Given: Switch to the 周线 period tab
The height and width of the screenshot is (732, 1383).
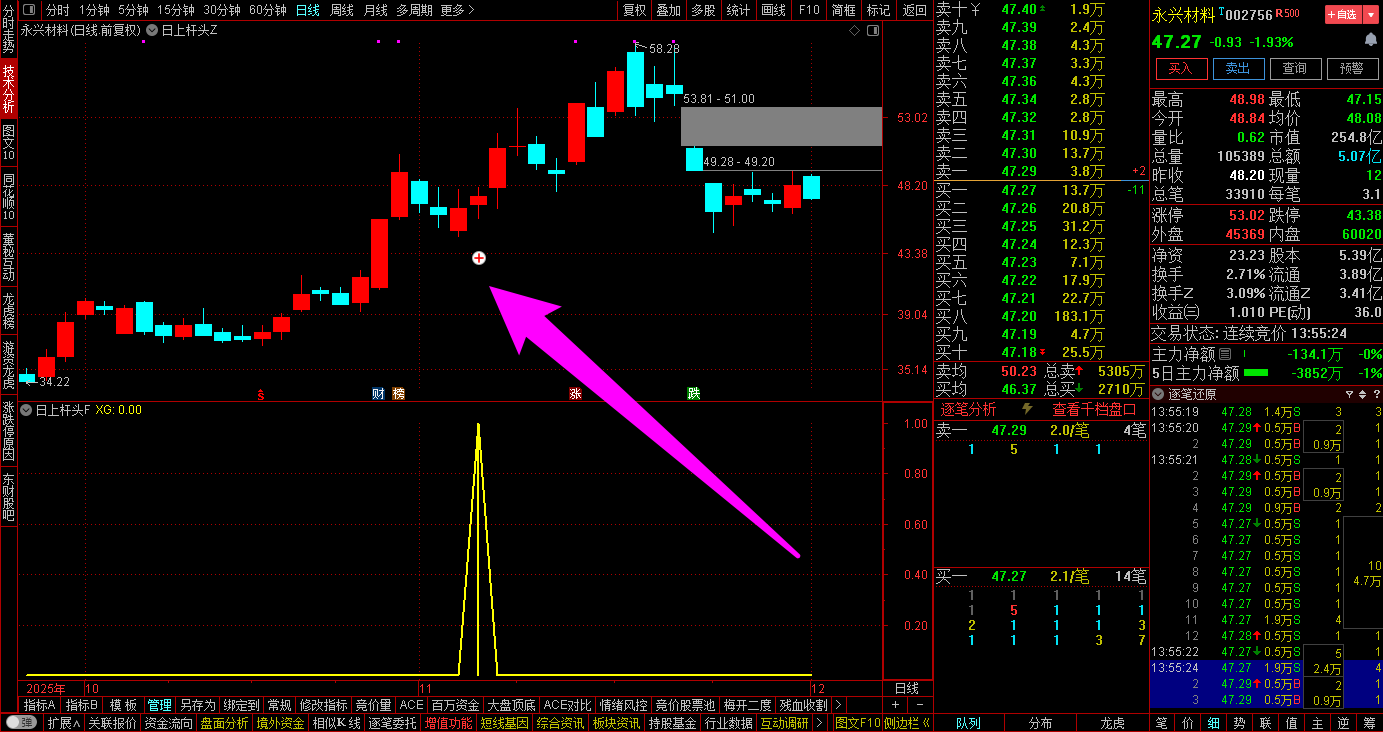Looking at the screenshot, I should coord(342,10).
